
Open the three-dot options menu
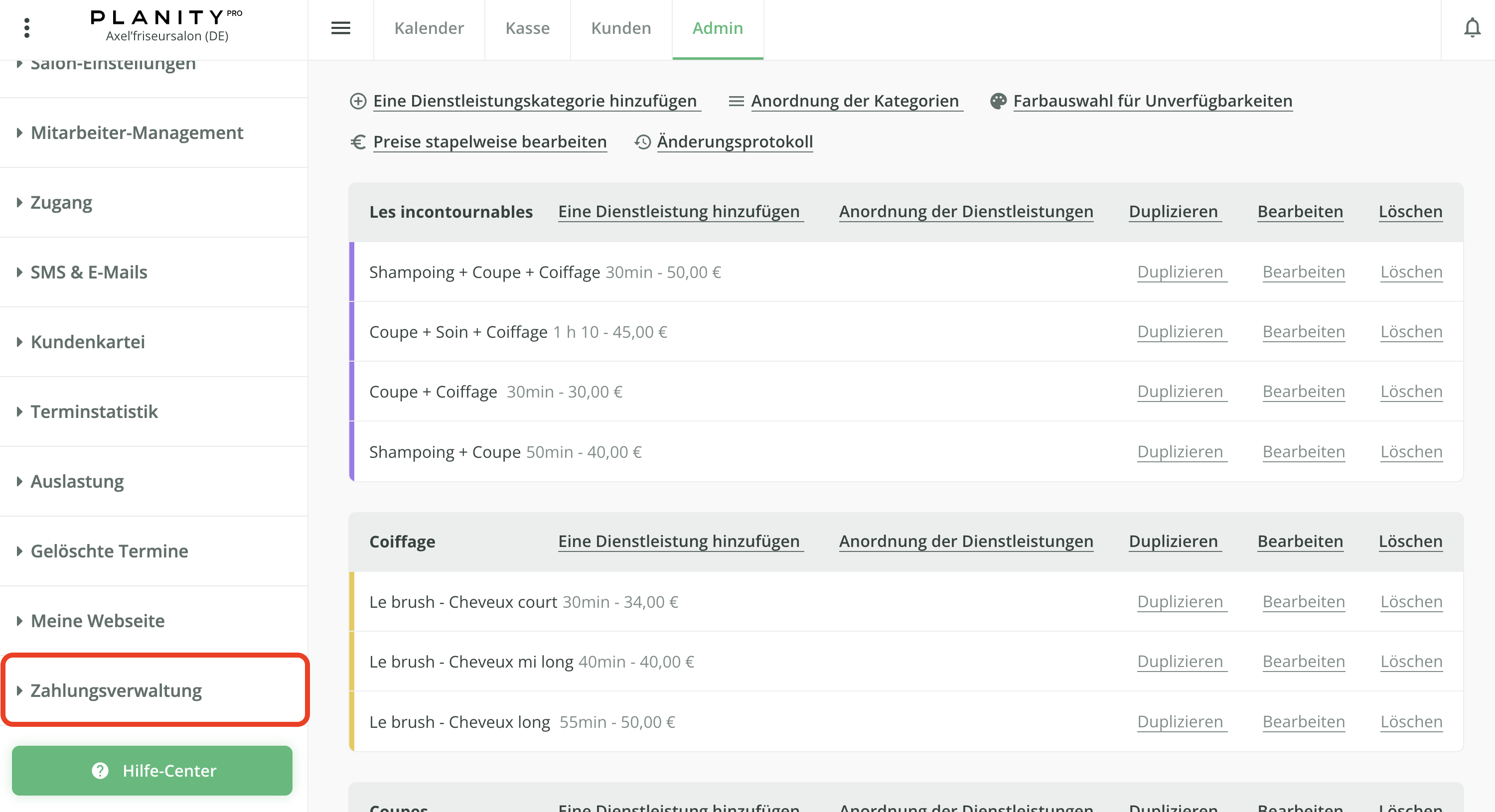click(x=27, y=28)
